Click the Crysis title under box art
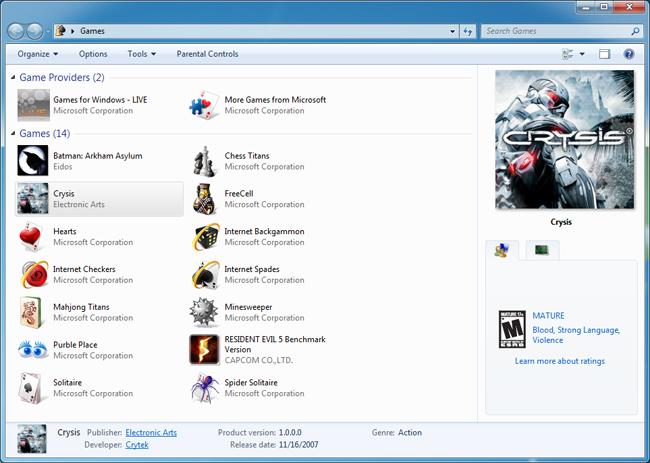650x463 pixels. tap(561, 222)
